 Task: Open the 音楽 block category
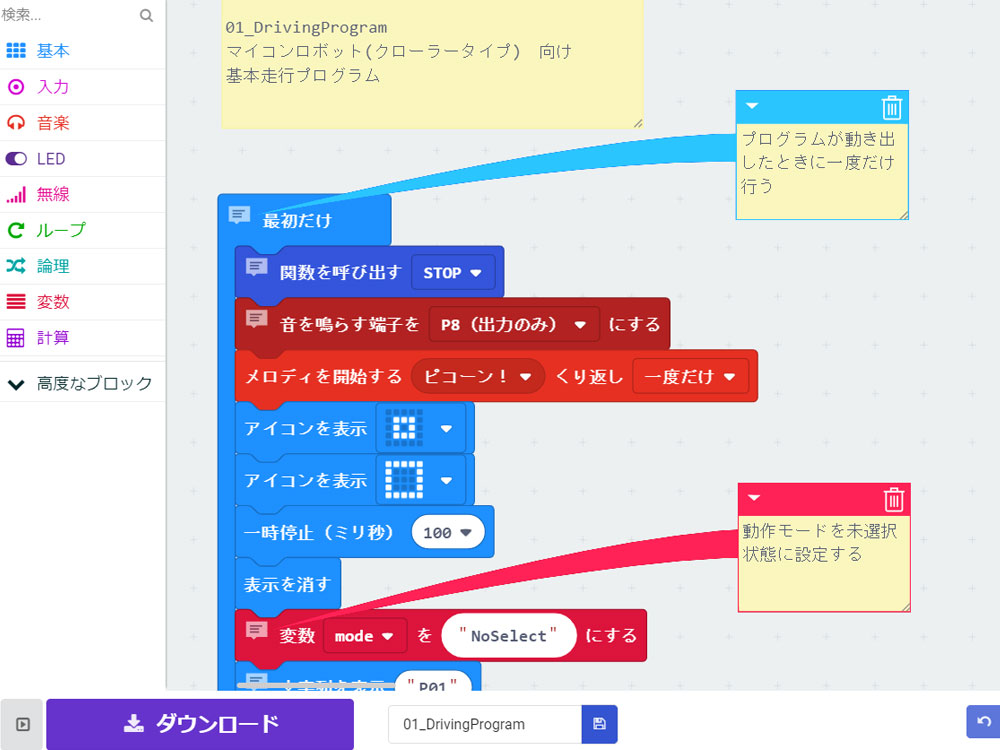pos(53,123)
